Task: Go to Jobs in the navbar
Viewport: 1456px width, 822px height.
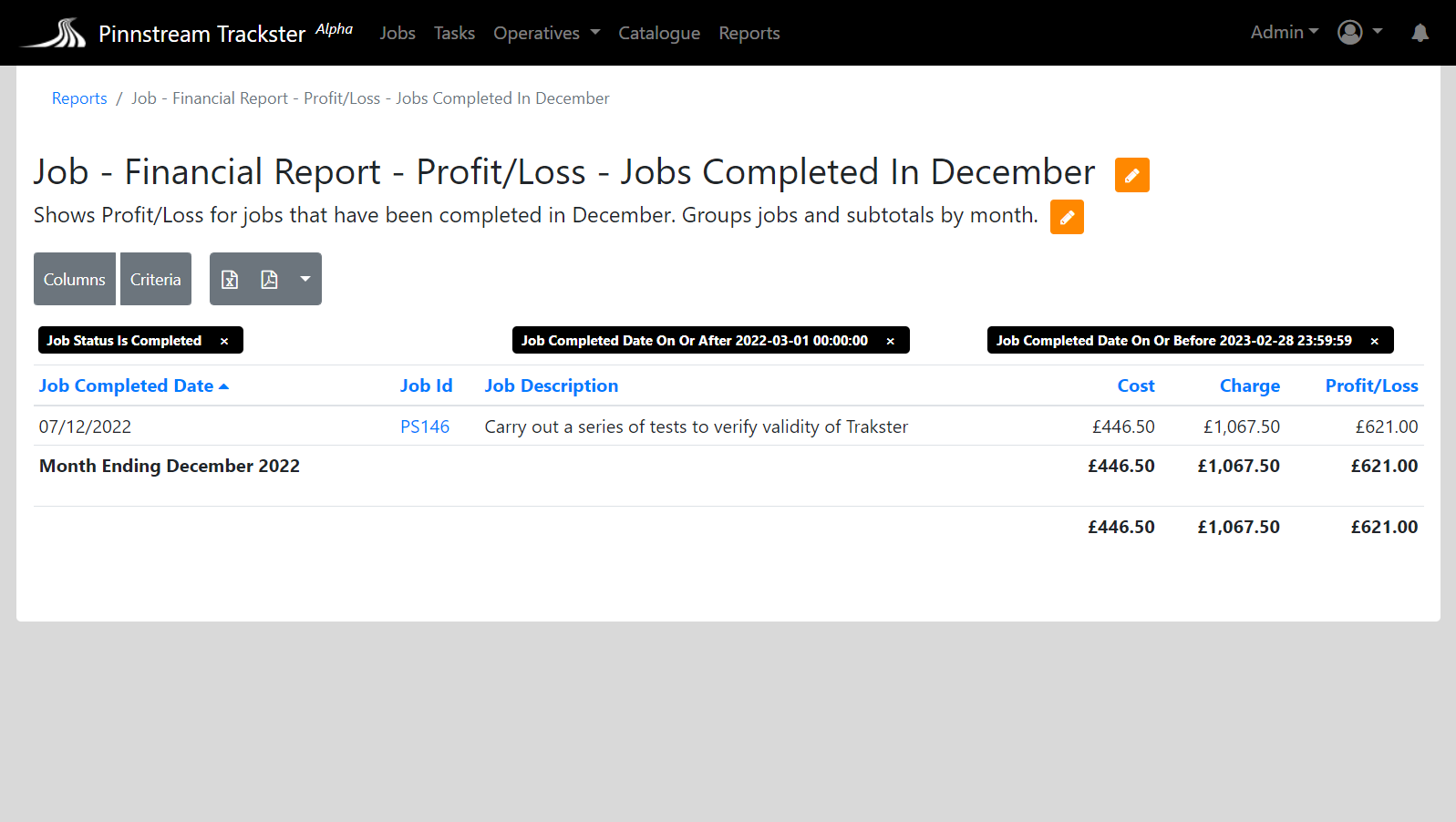Action: [398, 34]
